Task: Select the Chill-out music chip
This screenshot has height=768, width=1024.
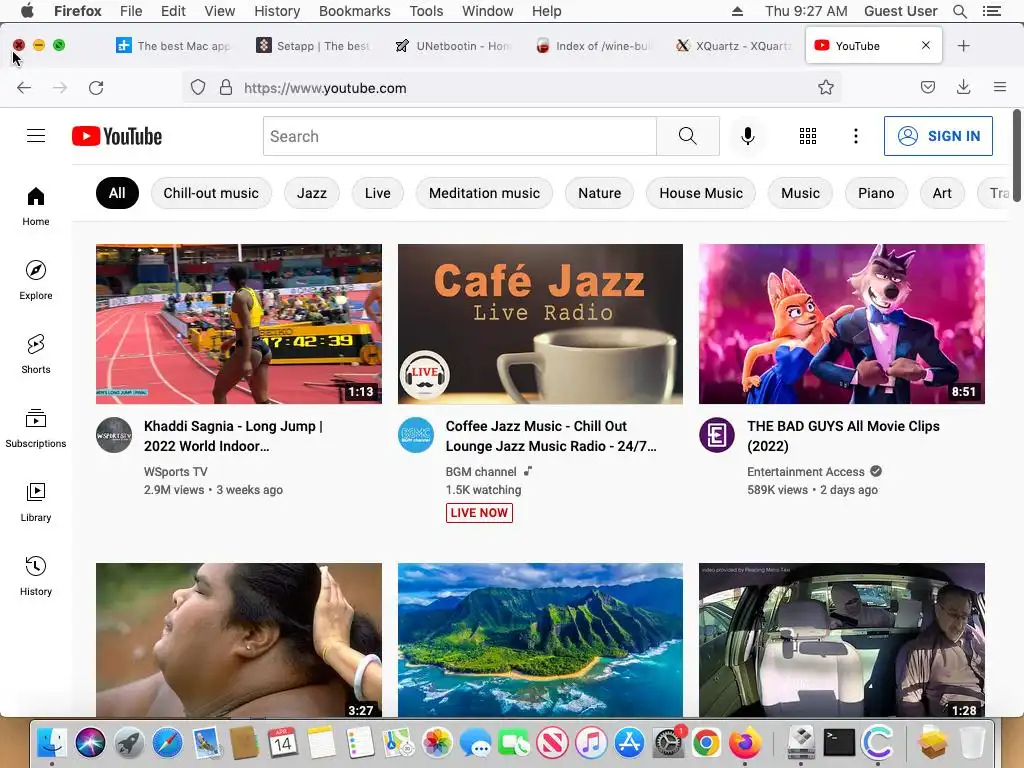Action: (x=211, y=193)
